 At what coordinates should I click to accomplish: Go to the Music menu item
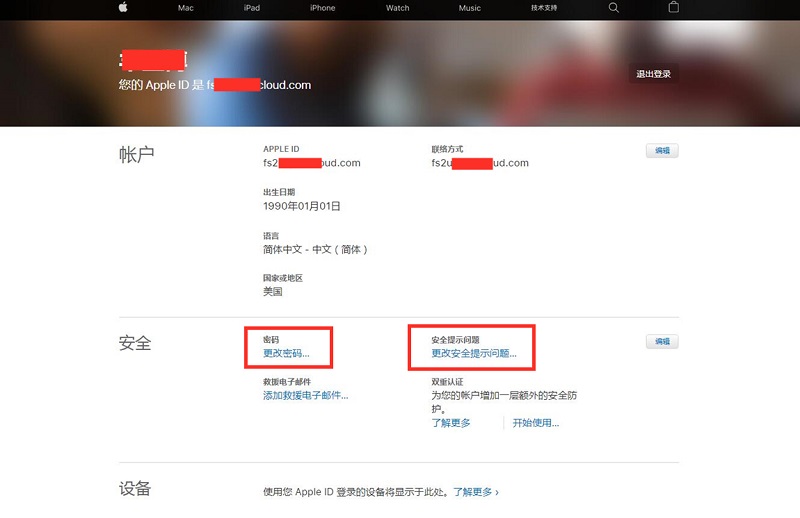469,8
